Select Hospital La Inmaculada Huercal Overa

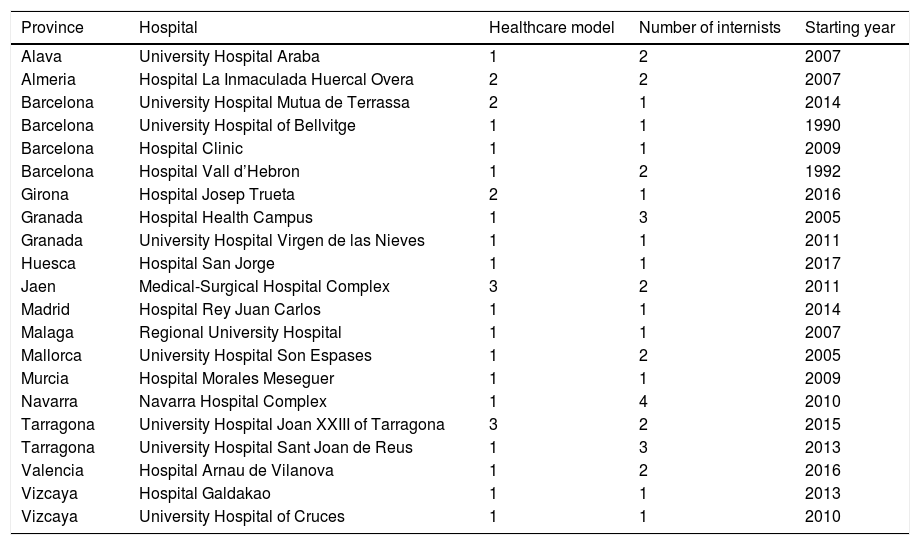click(x=276, y=79)
